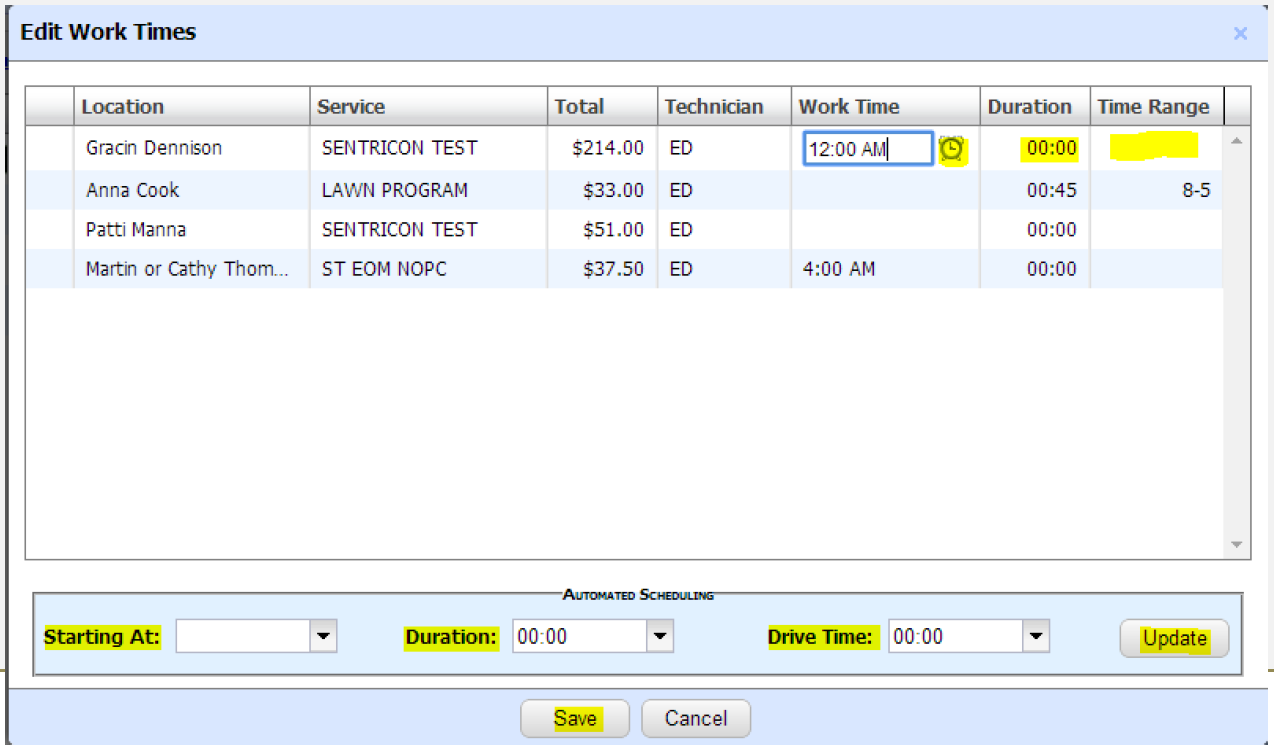The height and width of the screenshot is (751, 1274).
Task: Click the clock icon beside Work Time
Action: tap(952, 149)
